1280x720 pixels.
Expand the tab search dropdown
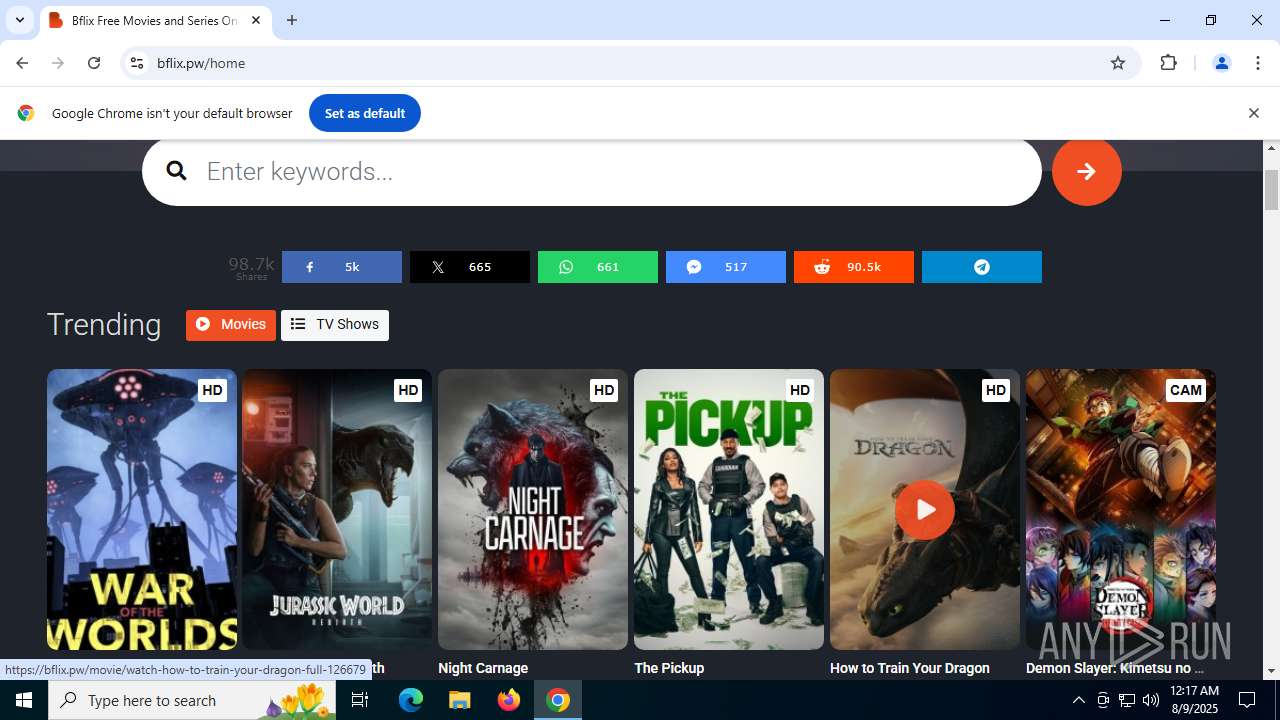[19, 20]
